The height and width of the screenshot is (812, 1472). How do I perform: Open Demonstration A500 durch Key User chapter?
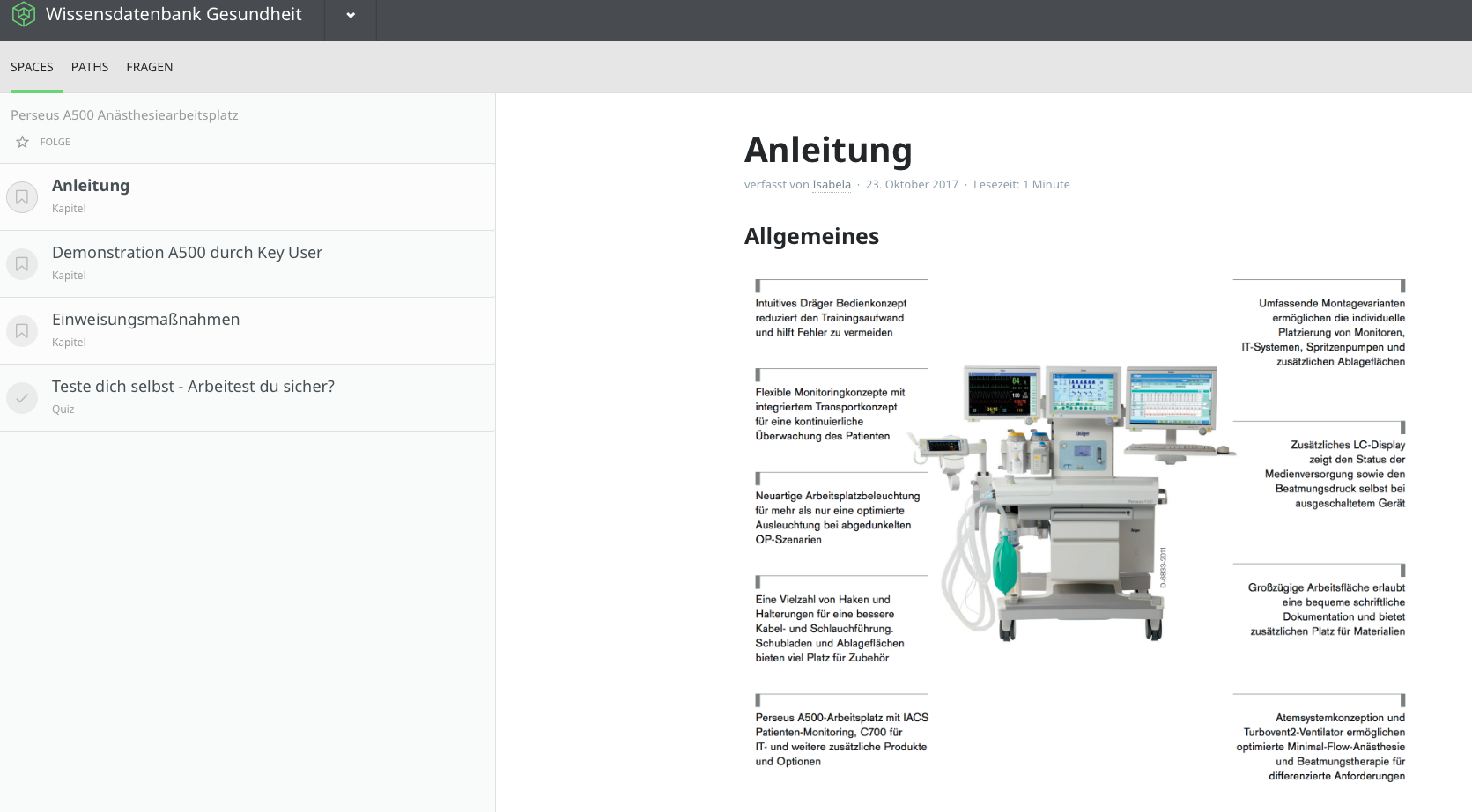pyautogui.click(x=248, y=264)
